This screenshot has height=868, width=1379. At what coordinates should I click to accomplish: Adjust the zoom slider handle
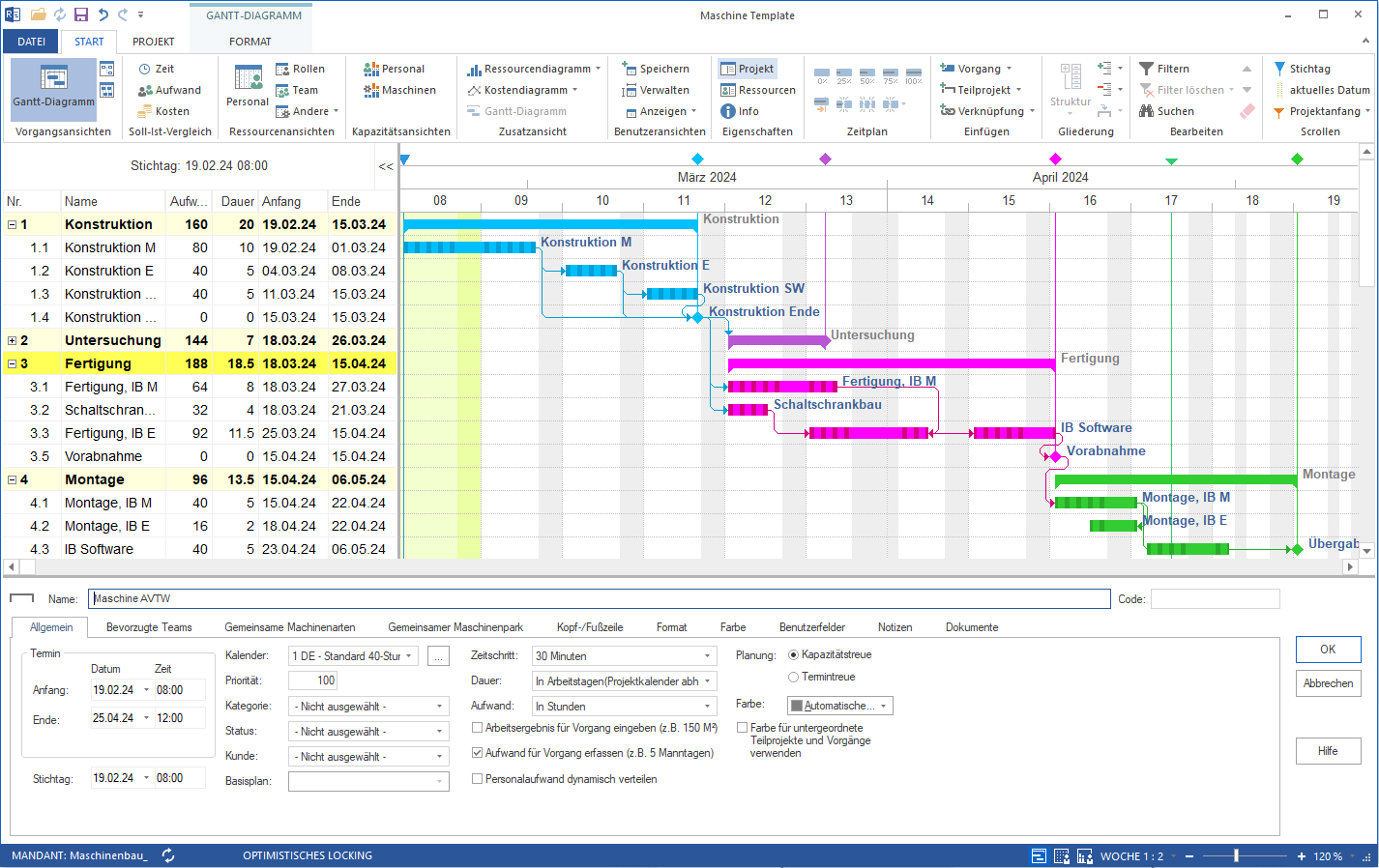(1236, 855)
